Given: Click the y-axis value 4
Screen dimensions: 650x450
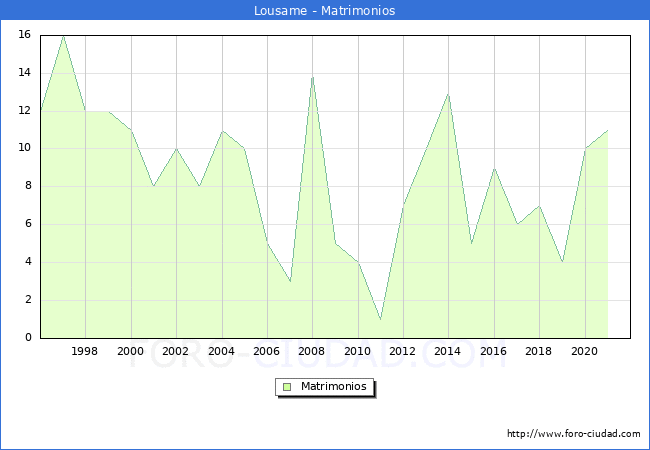Looking at the screenshot, I should point(28,261).
